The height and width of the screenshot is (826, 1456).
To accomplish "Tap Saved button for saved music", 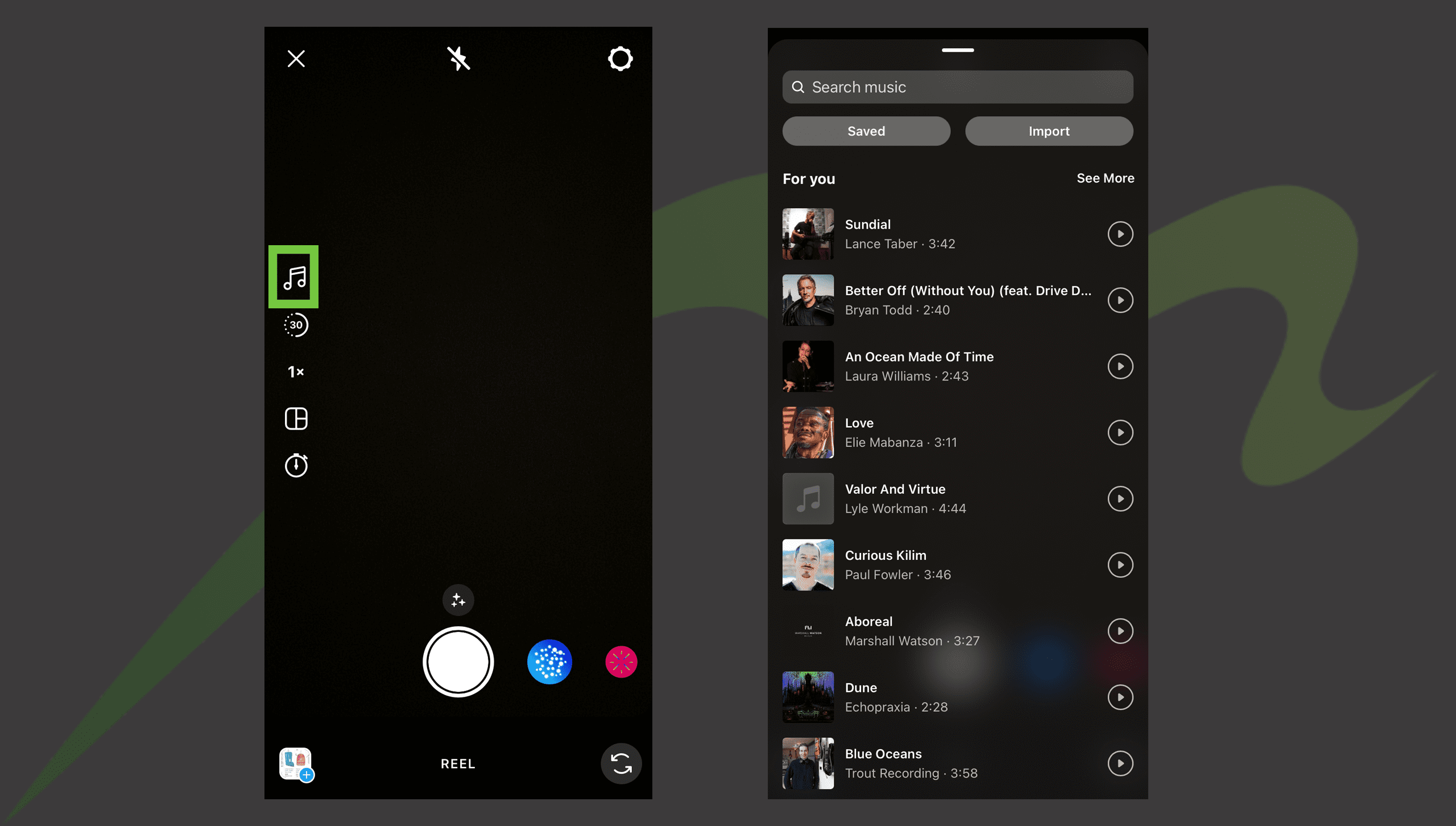I will [x=866, y=131].
